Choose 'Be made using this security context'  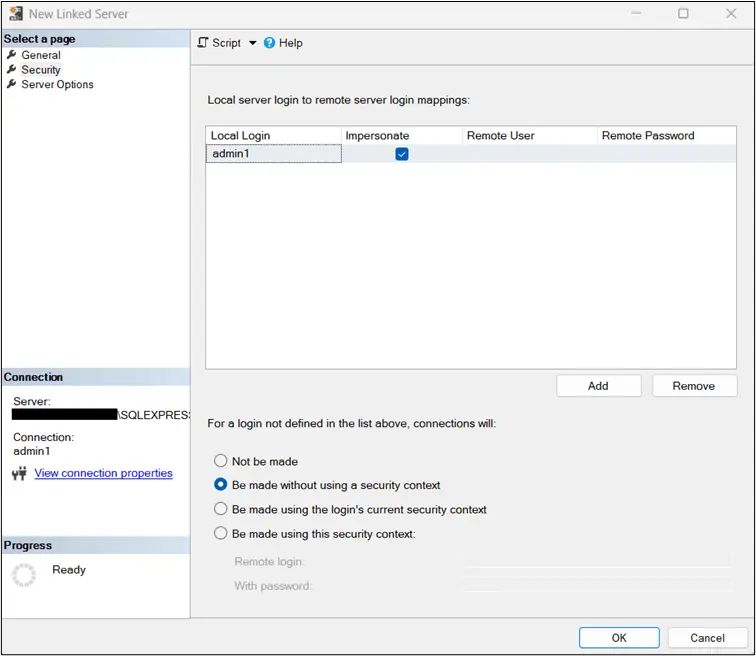pyautogui.click(x=221, y=533)
